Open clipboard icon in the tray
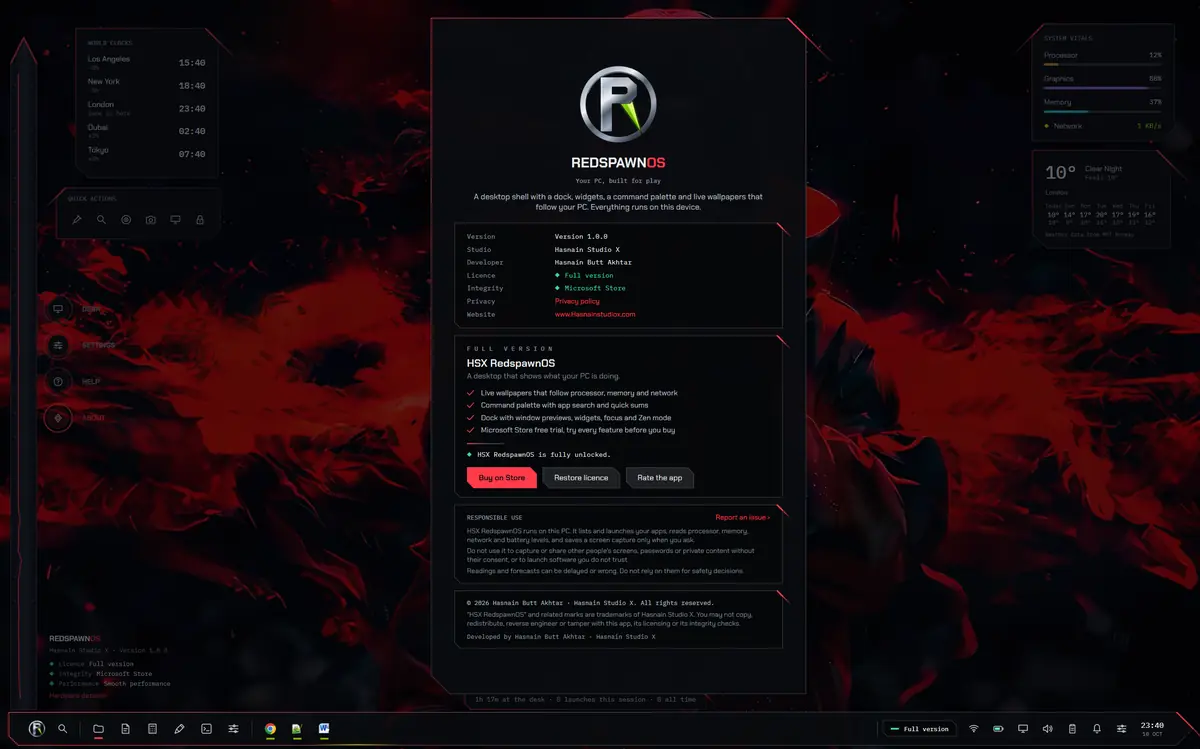1200x749 pixels. coord(1072,729)
